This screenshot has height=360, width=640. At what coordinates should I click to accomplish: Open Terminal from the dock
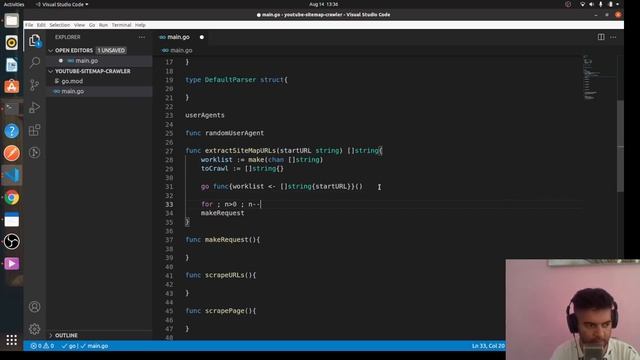[11, 109]
